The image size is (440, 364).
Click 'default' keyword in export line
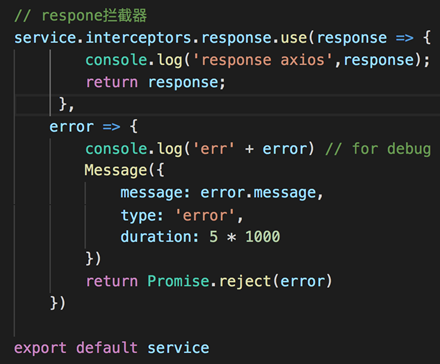(x=107, y=347)
